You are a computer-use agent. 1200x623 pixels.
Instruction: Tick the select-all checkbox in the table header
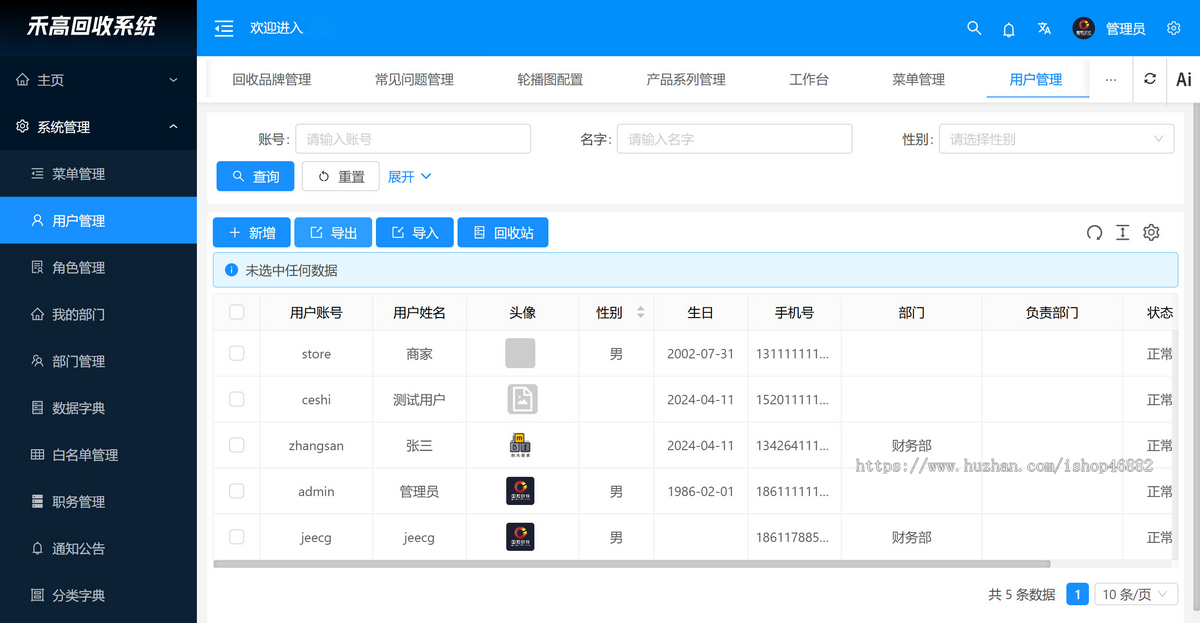pos(237,312)
